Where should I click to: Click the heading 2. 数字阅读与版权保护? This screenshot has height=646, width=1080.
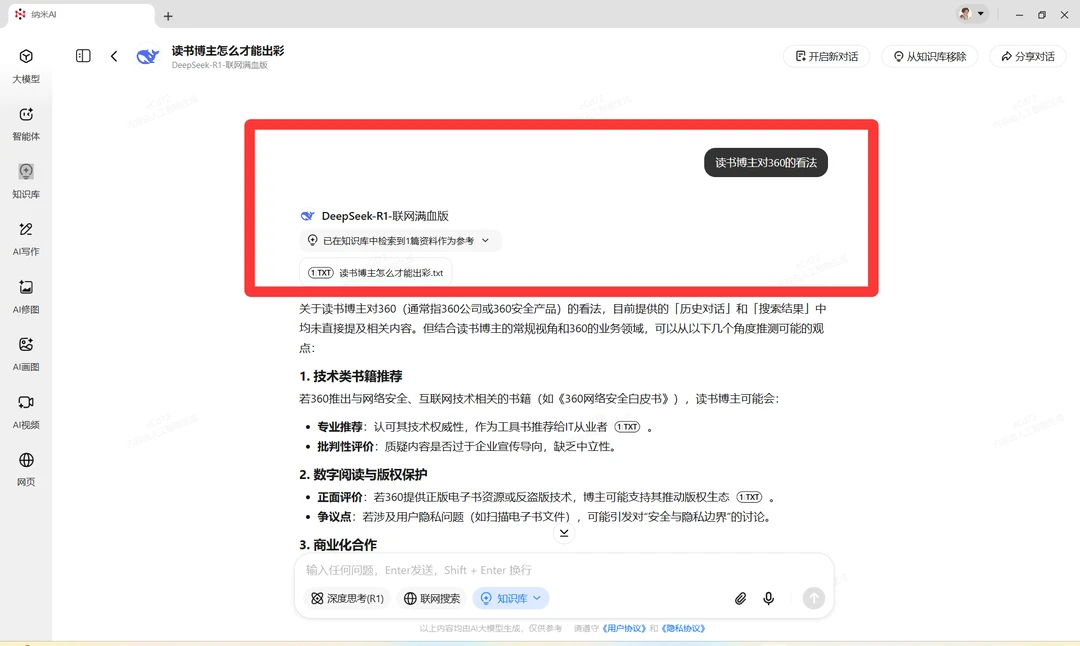(x=363, y=475)
